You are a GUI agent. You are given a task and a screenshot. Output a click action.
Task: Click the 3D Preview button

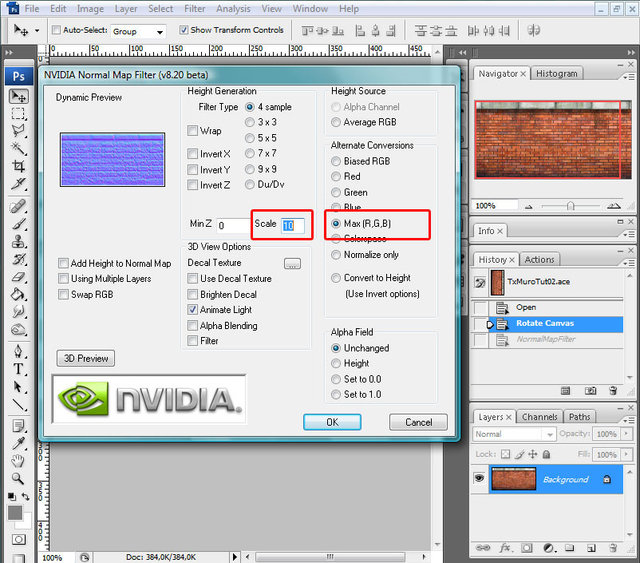tap(85, 358)
